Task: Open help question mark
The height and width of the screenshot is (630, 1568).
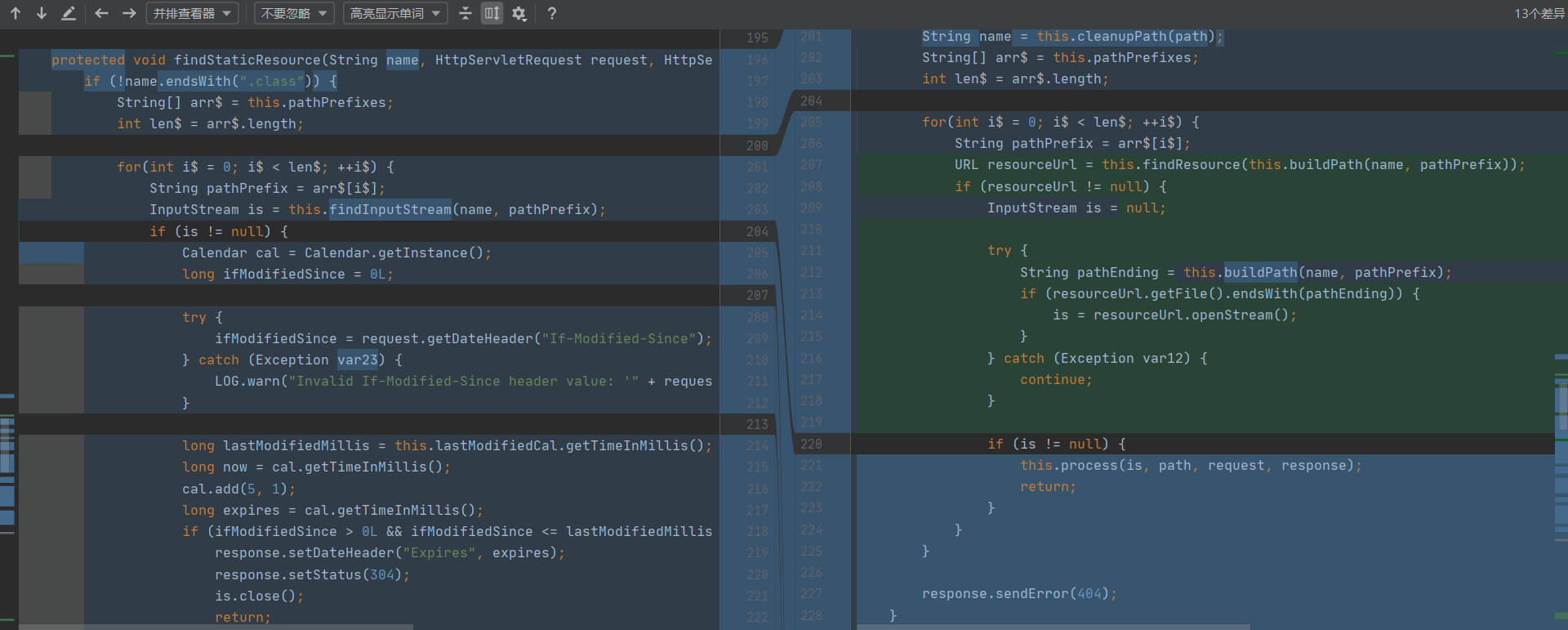Action: (552, 13)
